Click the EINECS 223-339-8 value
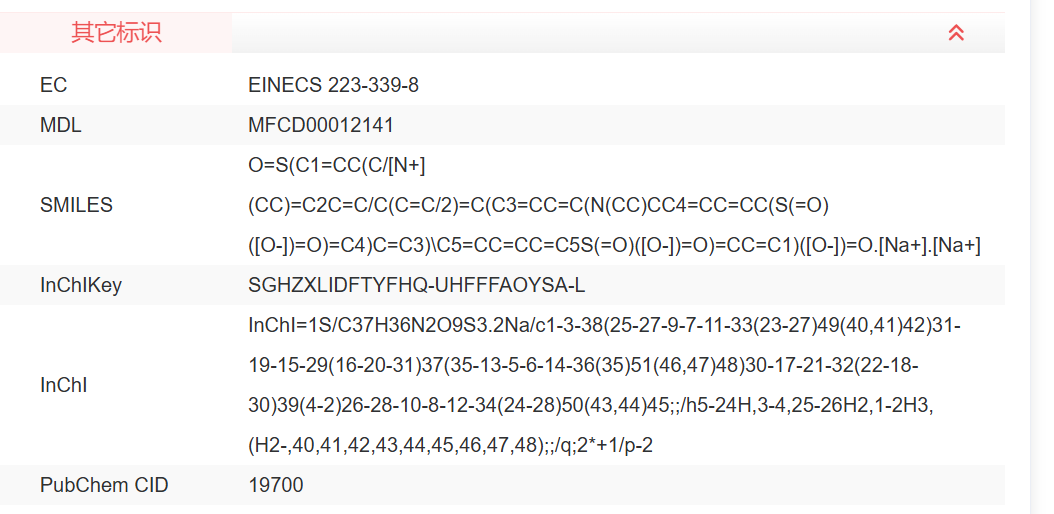 click(333, 85)
